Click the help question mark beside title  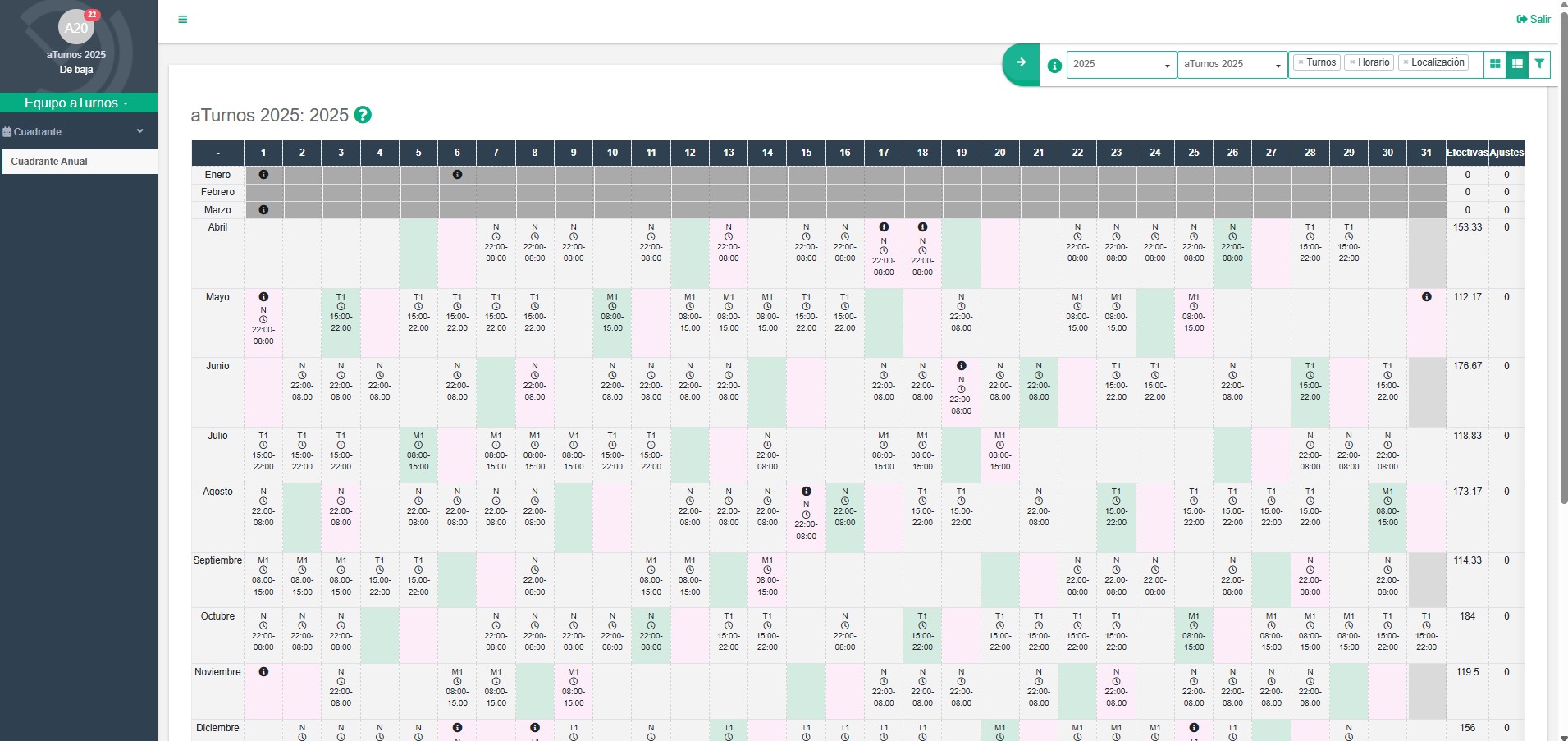coord(363,116)
